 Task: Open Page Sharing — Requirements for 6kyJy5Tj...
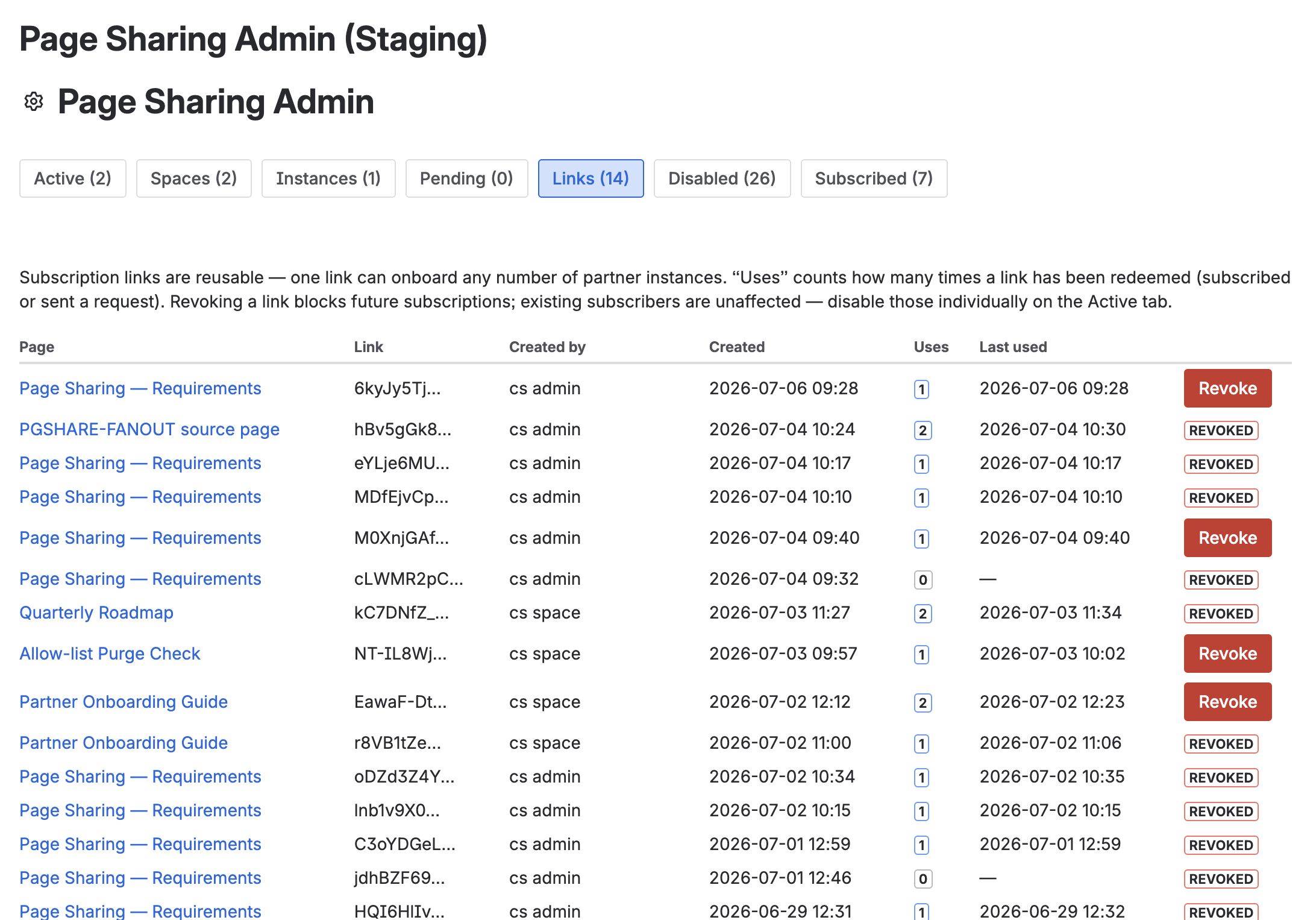(140, 388)
